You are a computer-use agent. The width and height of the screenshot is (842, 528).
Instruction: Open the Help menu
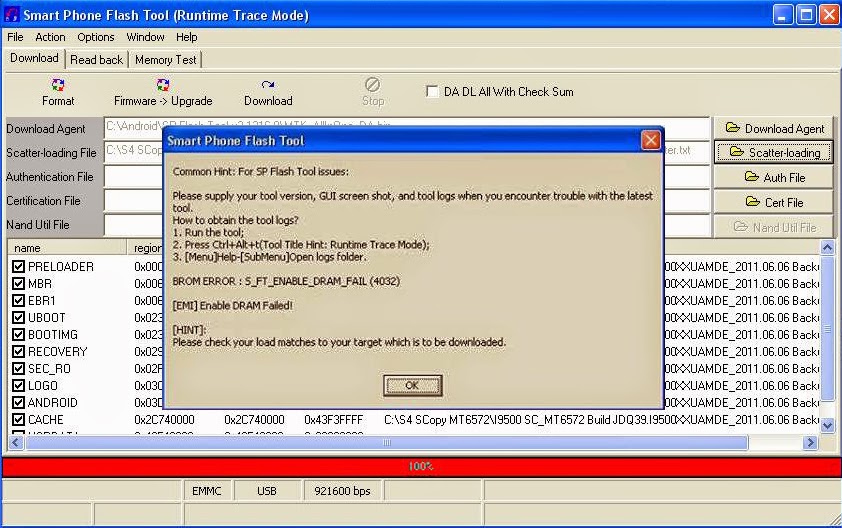tap(186, 37)
